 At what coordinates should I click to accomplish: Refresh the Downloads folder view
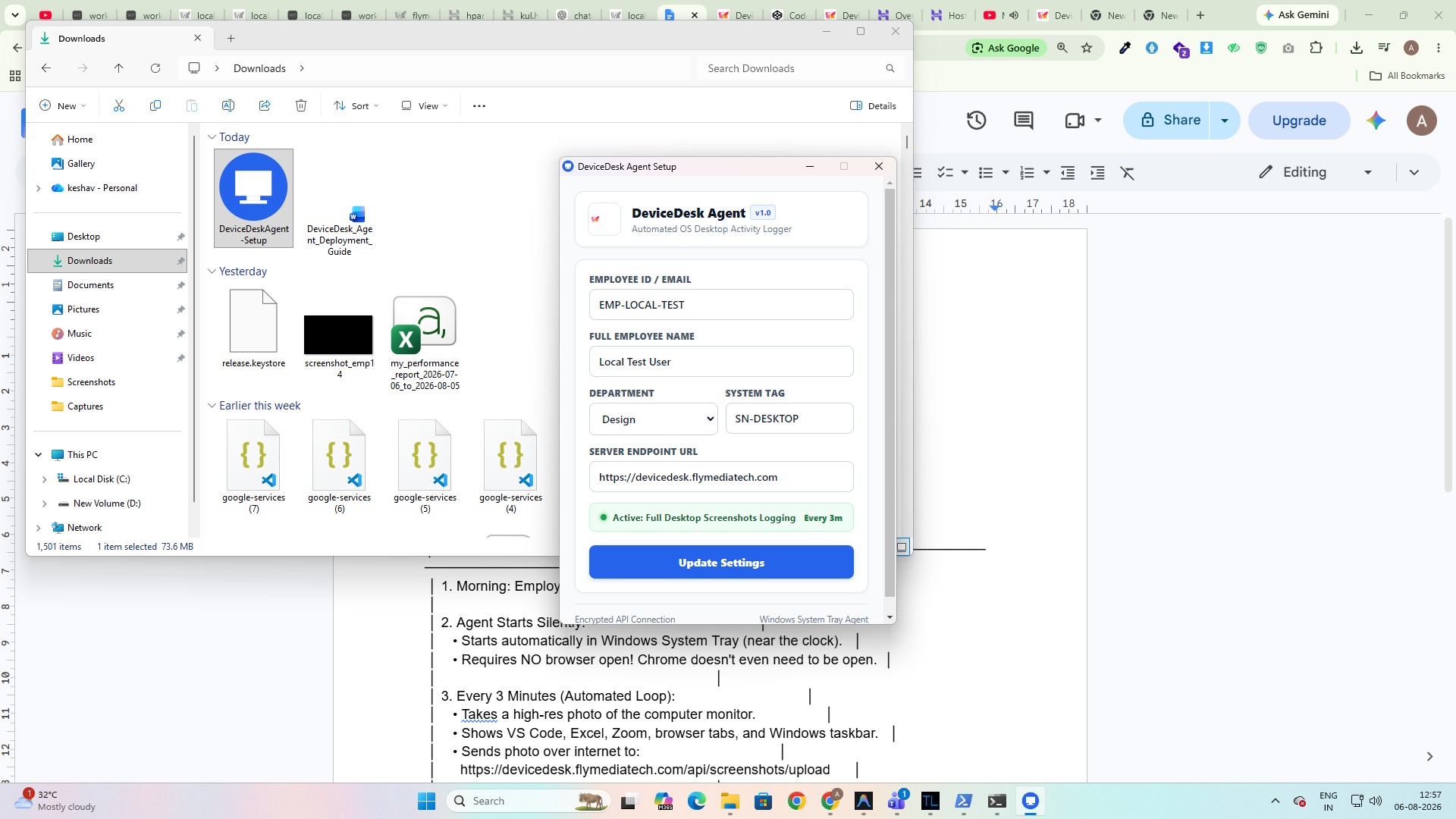click(155, 68)
